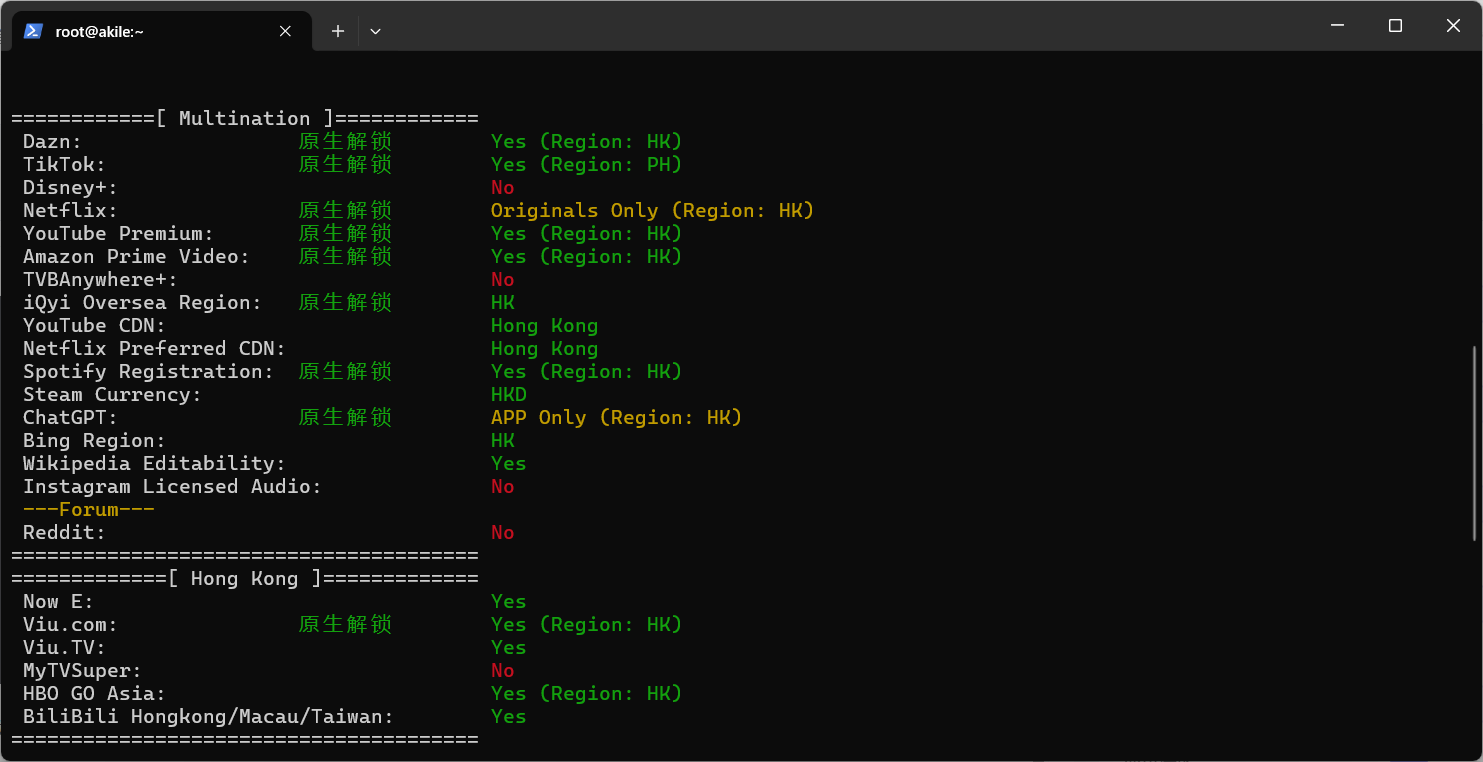Click the 'ChatGPT:' label
This screenshot has height=762, width=1483.
[70, 417]
